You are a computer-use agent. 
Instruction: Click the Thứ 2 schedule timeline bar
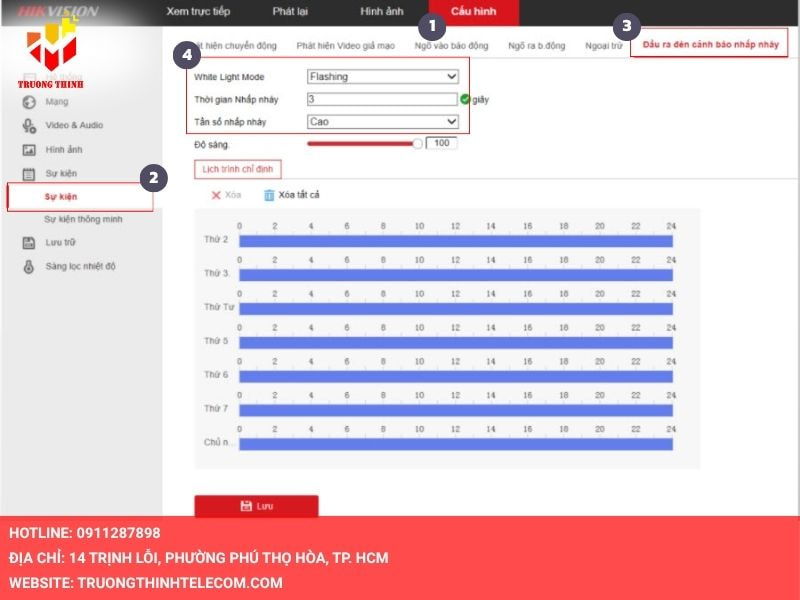click(456, 241)
